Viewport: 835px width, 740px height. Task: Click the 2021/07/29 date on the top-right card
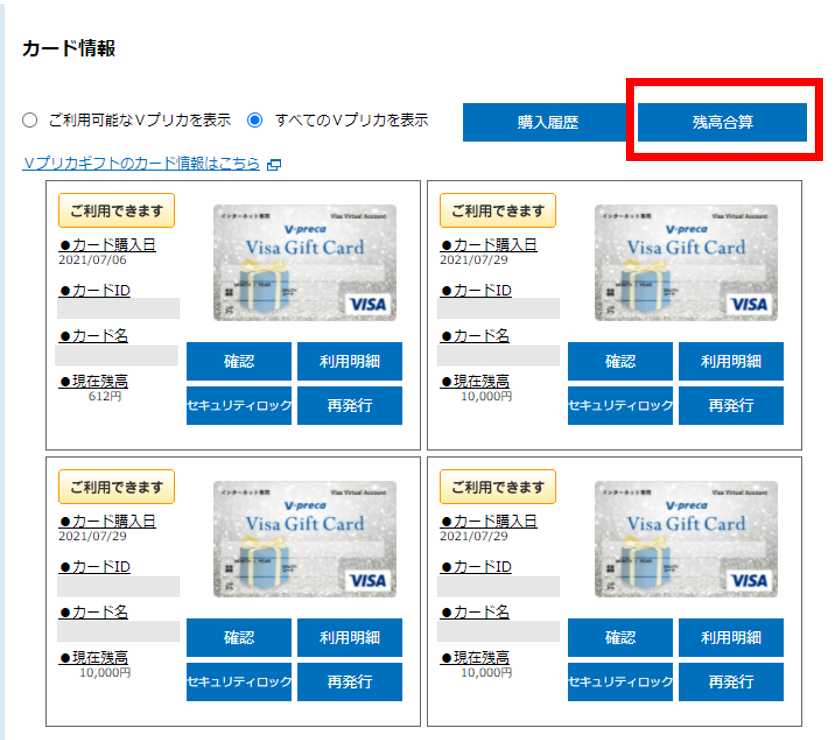473,260
